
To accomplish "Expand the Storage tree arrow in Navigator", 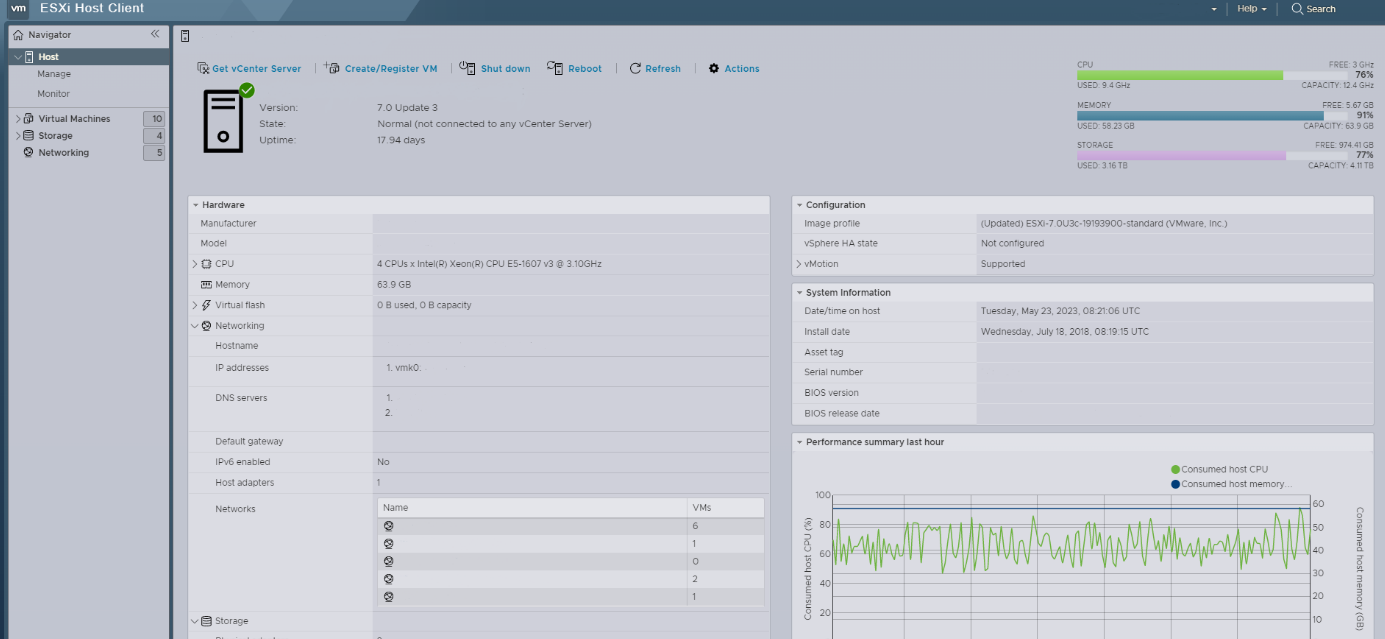I will click(18, 136).
